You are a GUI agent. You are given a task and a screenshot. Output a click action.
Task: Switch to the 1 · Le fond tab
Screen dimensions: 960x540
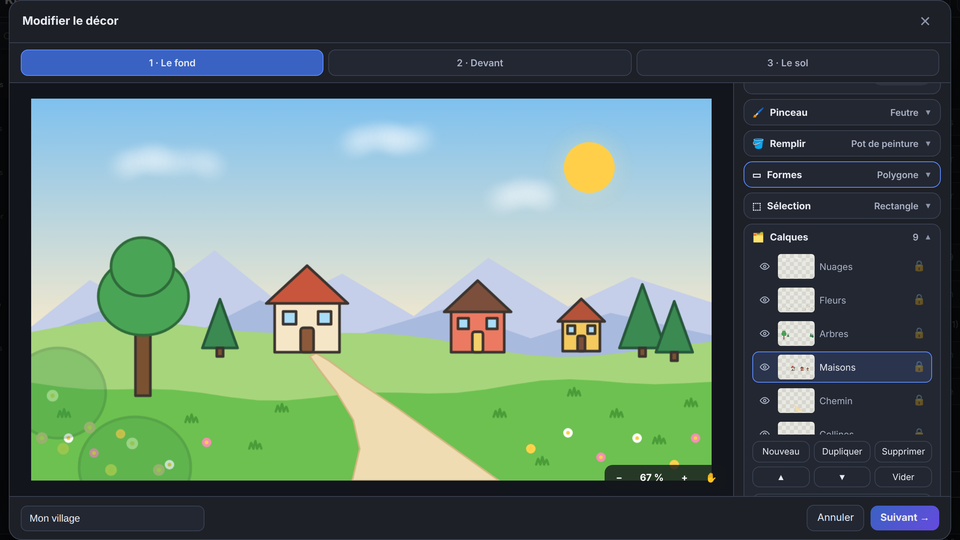point(172,63)
